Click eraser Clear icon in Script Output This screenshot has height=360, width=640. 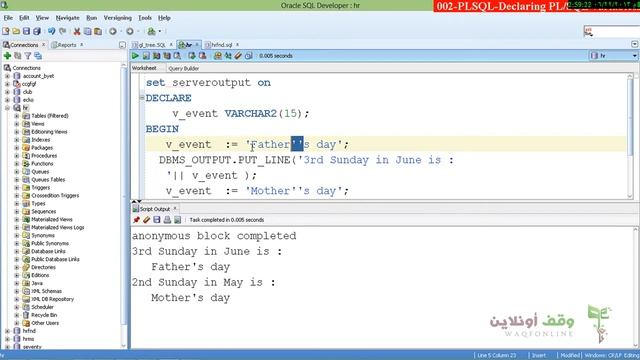coord(146,220)
